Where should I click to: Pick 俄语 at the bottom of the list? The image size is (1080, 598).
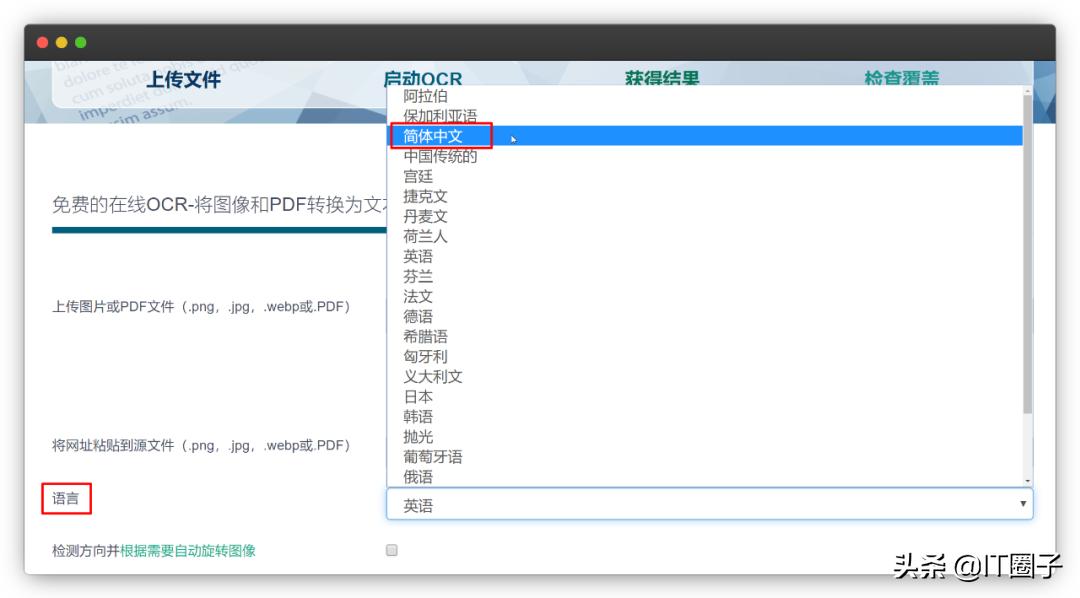click(419, 477)
